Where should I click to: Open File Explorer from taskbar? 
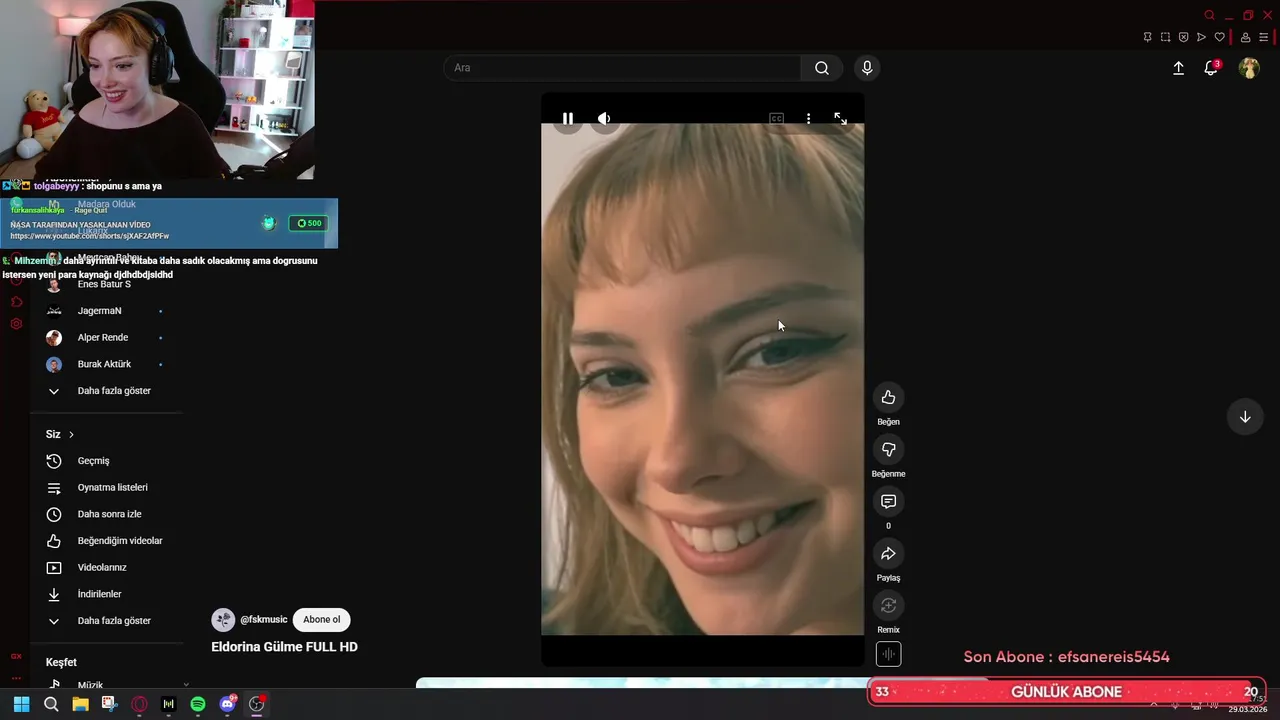pyautogui.click(x=80, y=704)
